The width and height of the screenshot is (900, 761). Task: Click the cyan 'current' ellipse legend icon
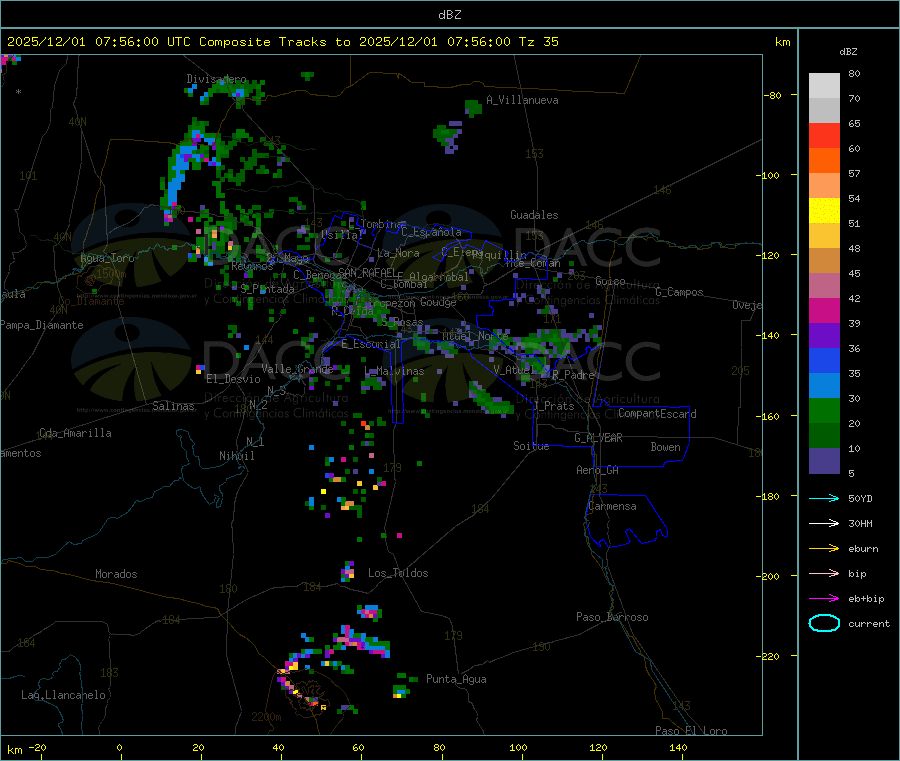(824, 623)
